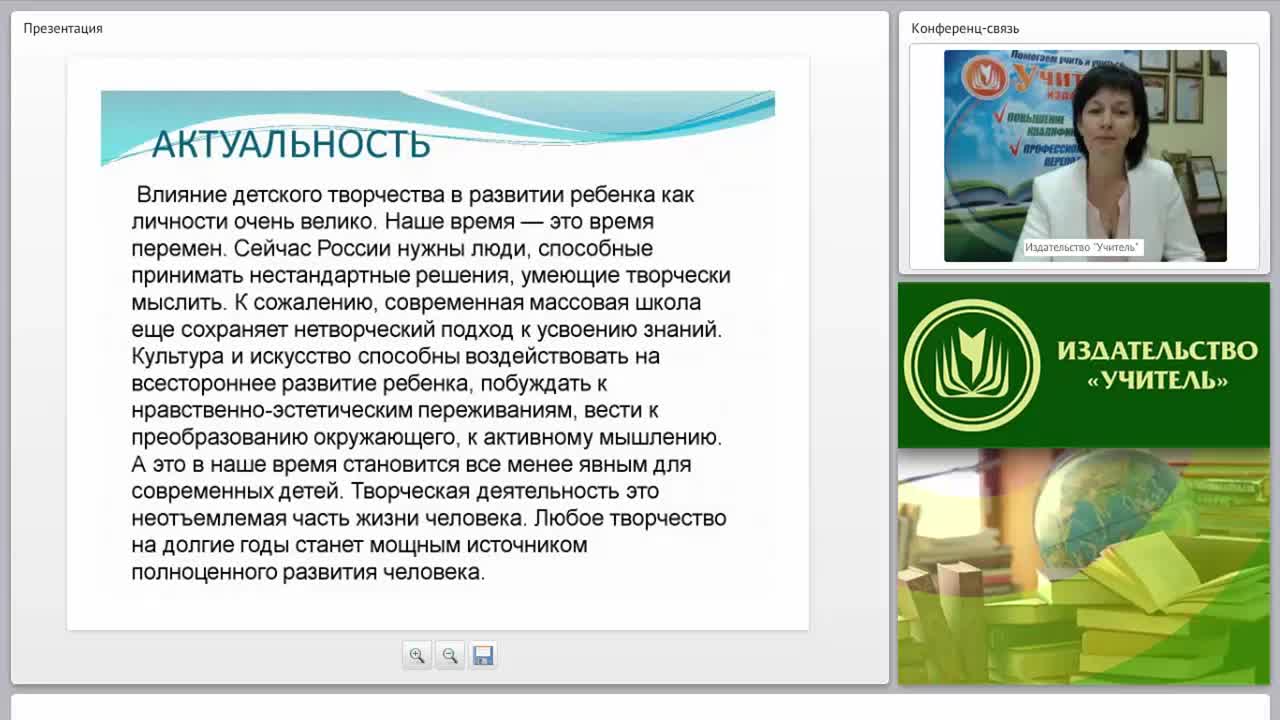
Task: Click the АКТУАЛЬНОСТЬ slide heading
Action: point(291,145)
